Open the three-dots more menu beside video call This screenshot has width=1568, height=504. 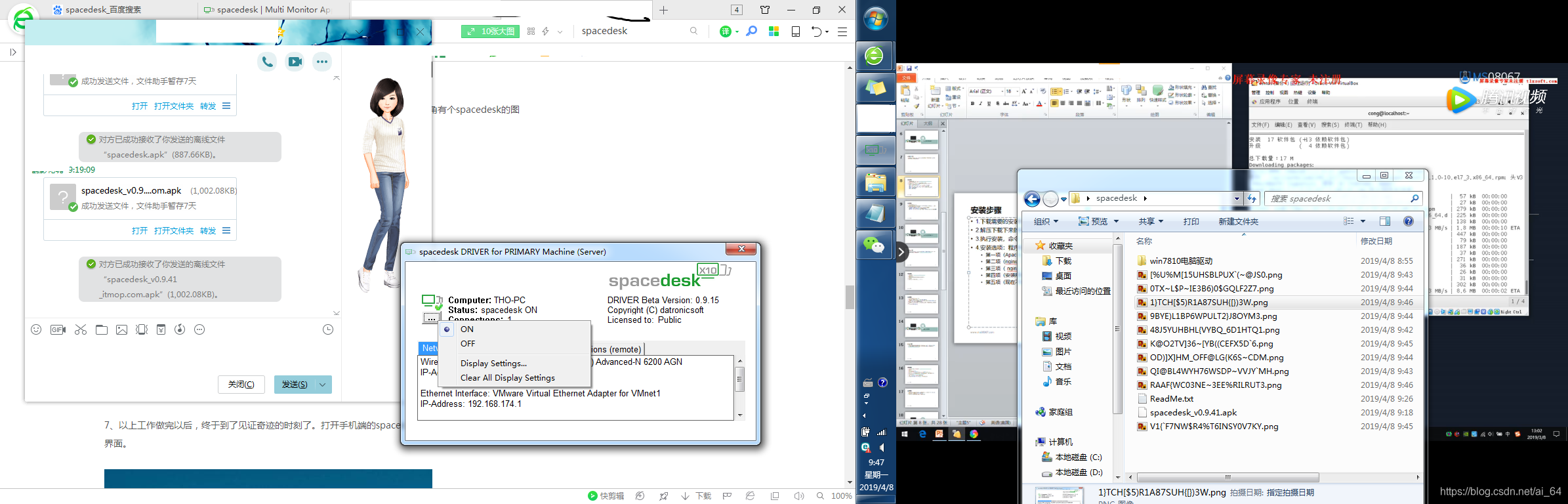click(x=322, y=62)
